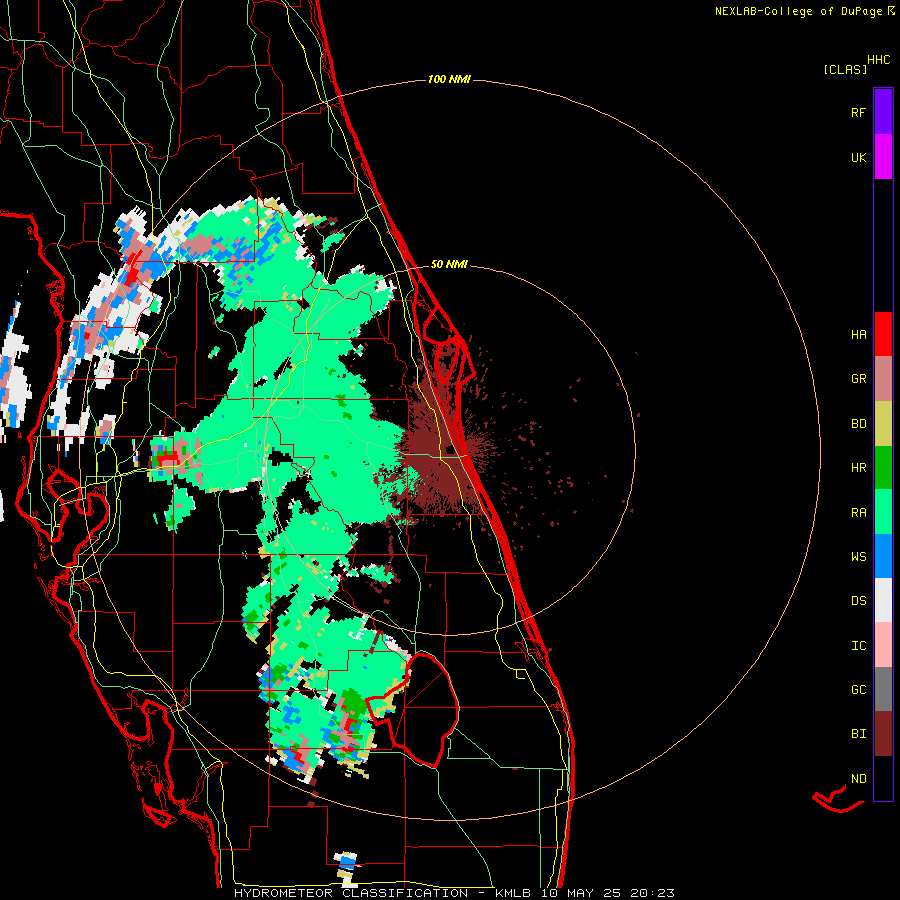Screen dimensions: 900x900
Task: Click the HR dark green legend swatch
Action: 883,468
